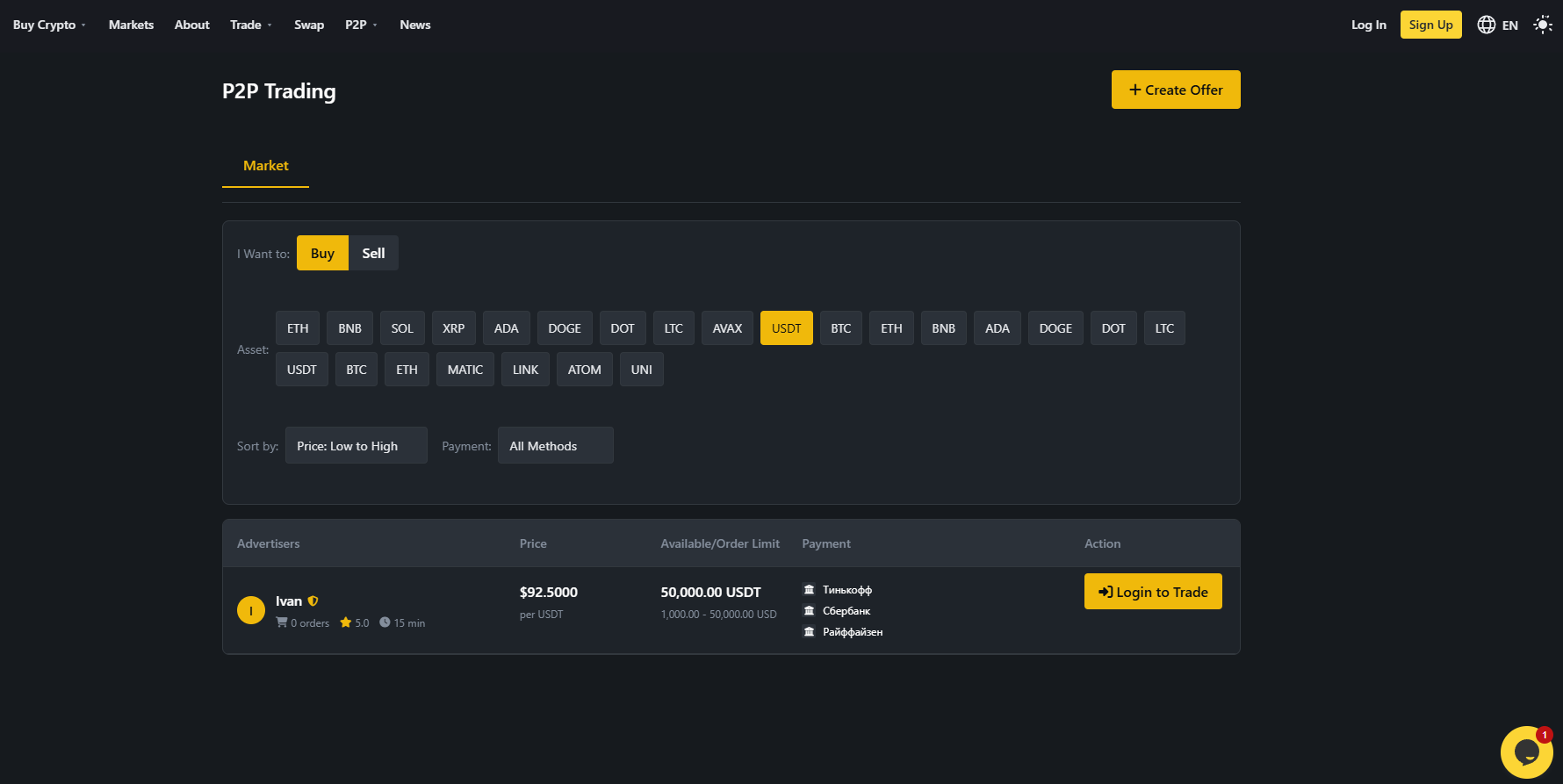Open the Sort by Price dropdown
1563x784 pixels.
pyautogui.click(x=356, y=446)
